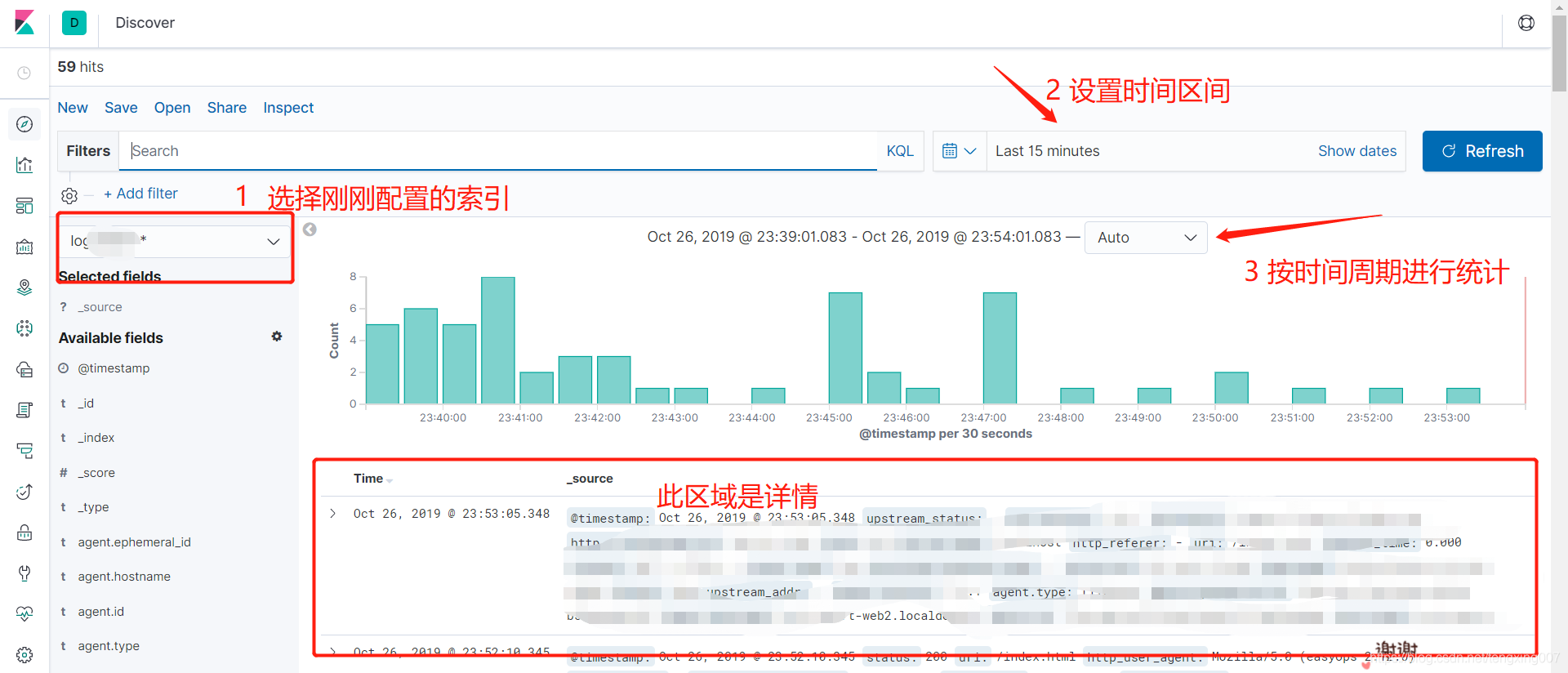
Task: Click the _source column header
Action: pyautogui.click(x=590, y=479)
